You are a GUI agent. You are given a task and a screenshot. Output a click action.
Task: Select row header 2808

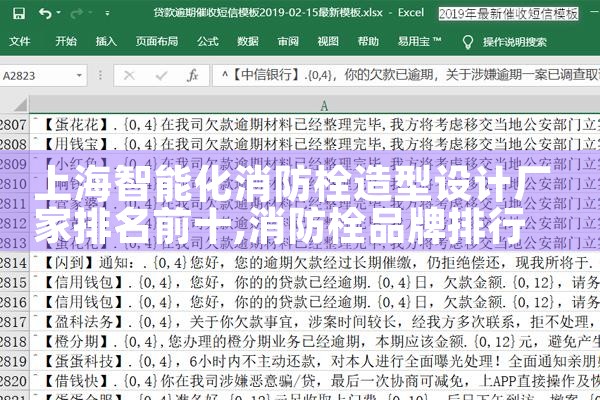[14, 144]
